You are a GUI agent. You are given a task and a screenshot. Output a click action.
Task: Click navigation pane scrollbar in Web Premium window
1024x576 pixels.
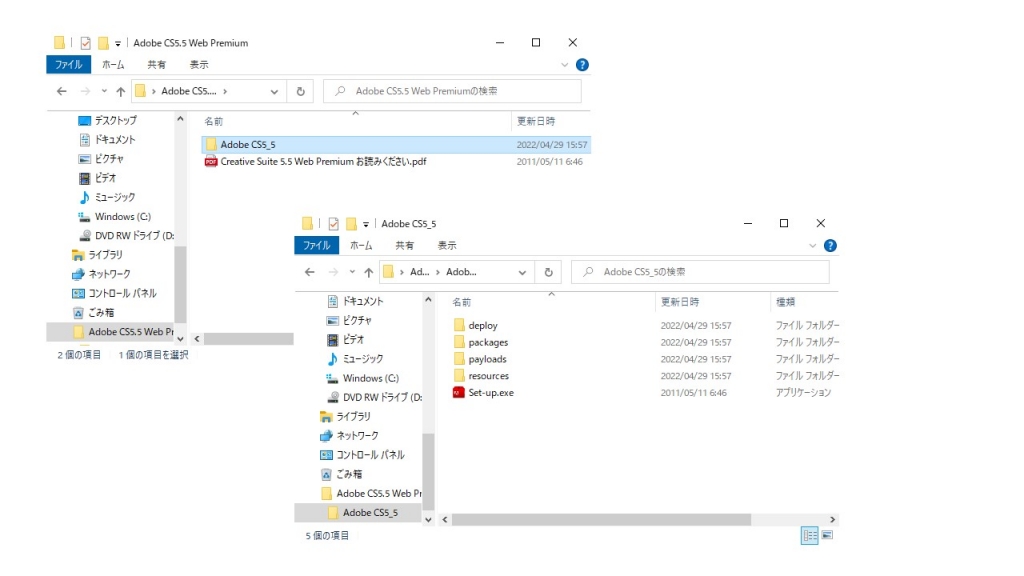pyautogui.click(x=180, y=285)
